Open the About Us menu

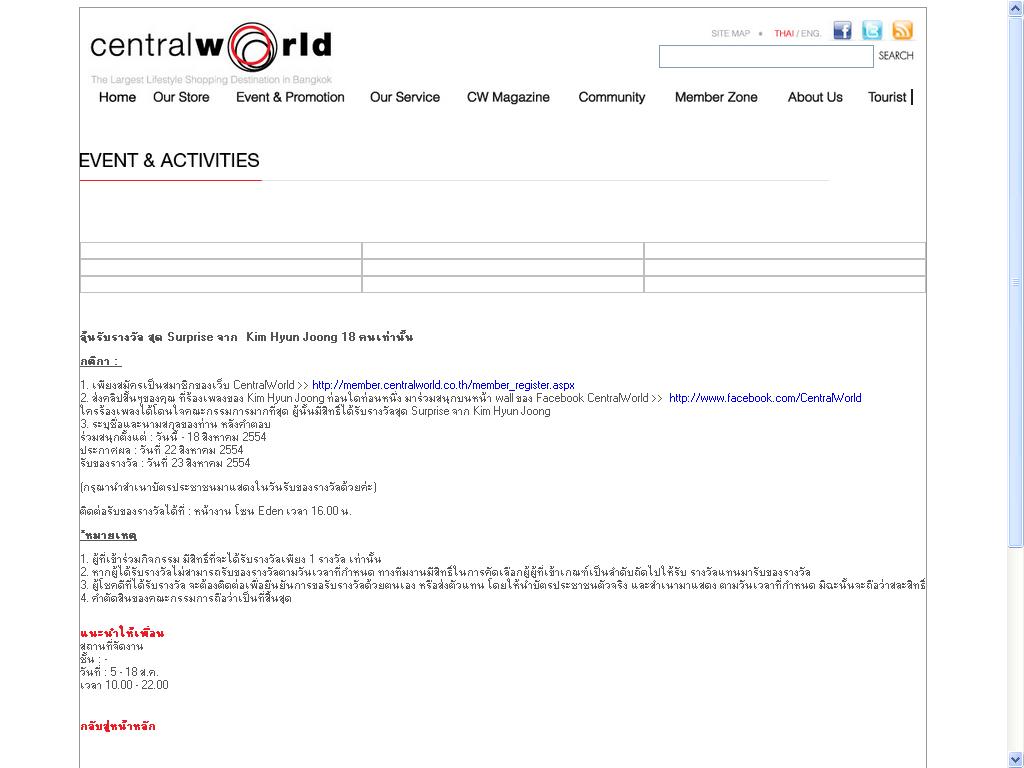pos(815,97)
